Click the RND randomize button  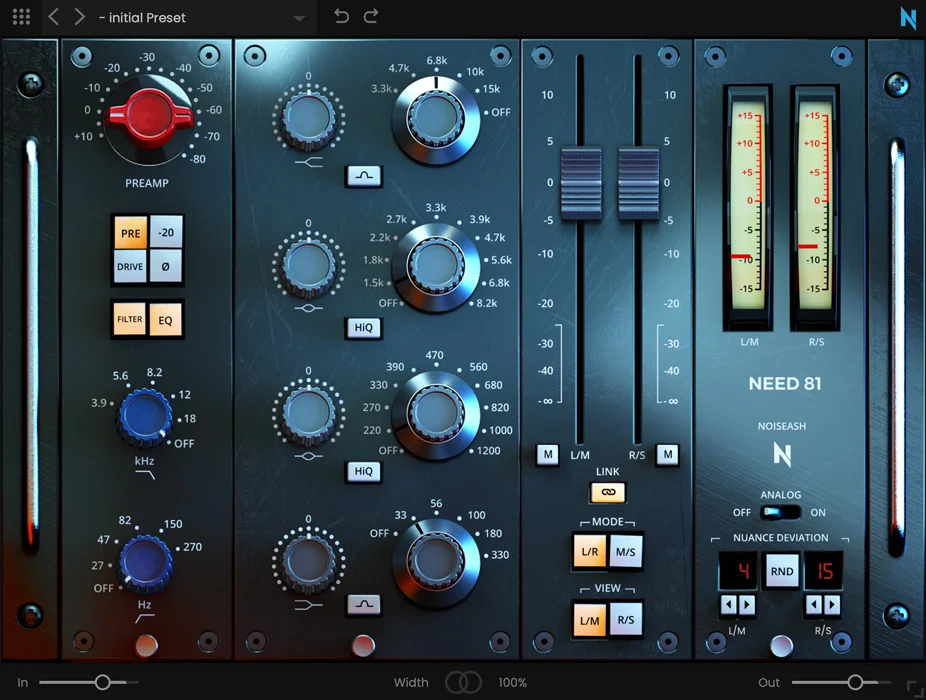point(781,570)
